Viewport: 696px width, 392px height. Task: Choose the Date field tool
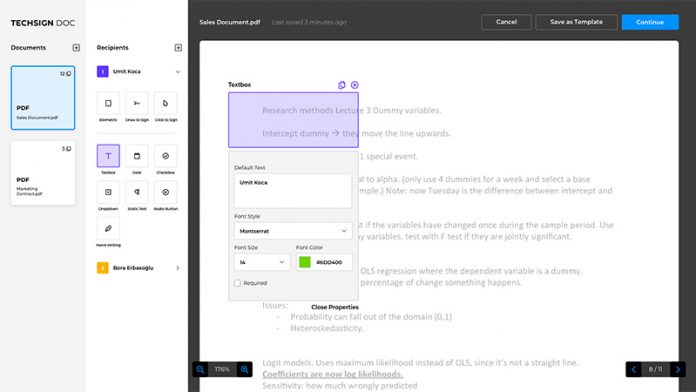click(137, 156)
